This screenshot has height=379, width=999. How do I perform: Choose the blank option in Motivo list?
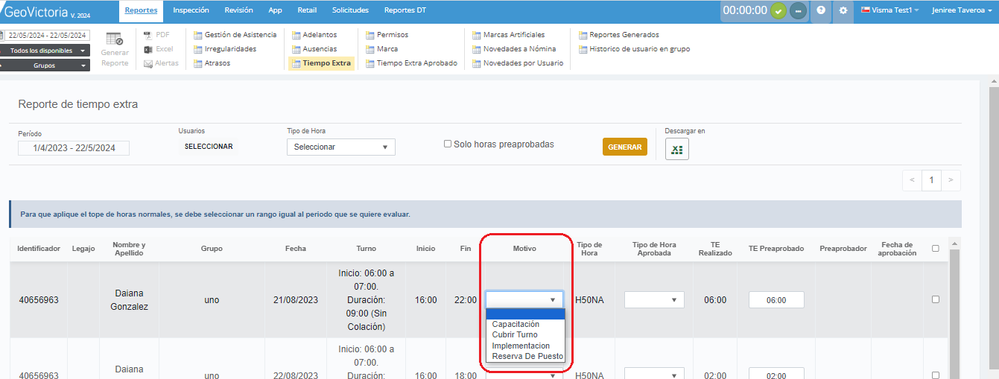pos(526,314)
